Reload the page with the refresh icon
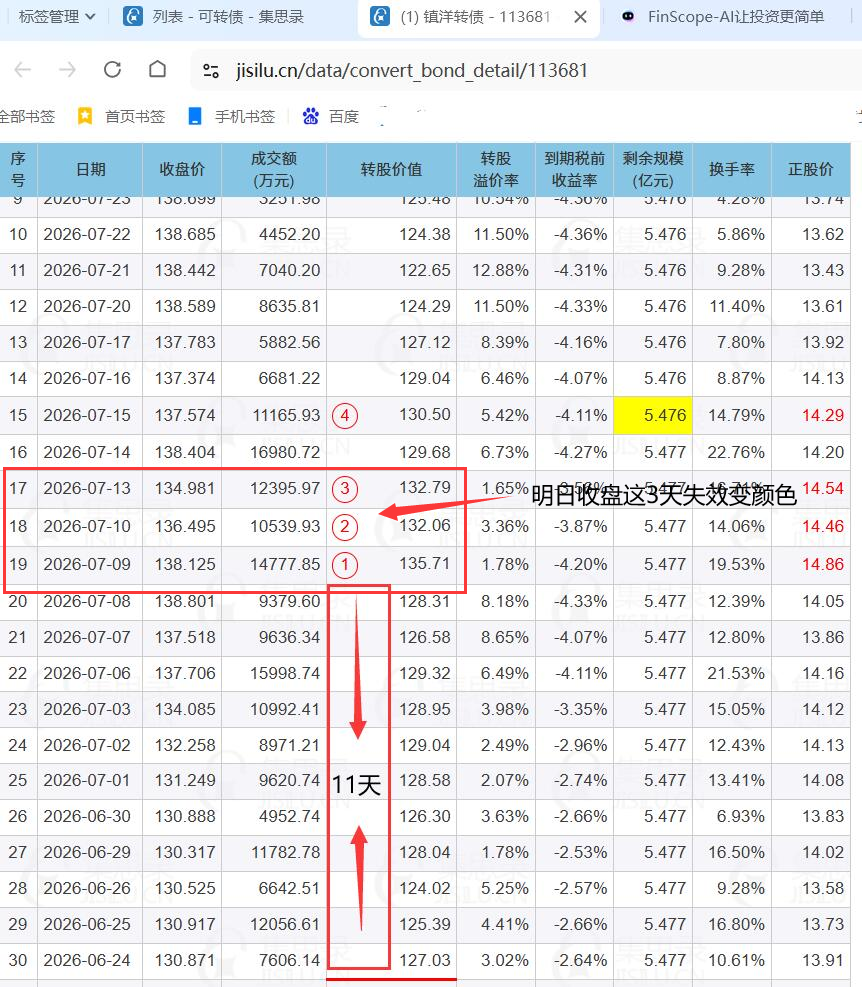 (x=112, y=70)
